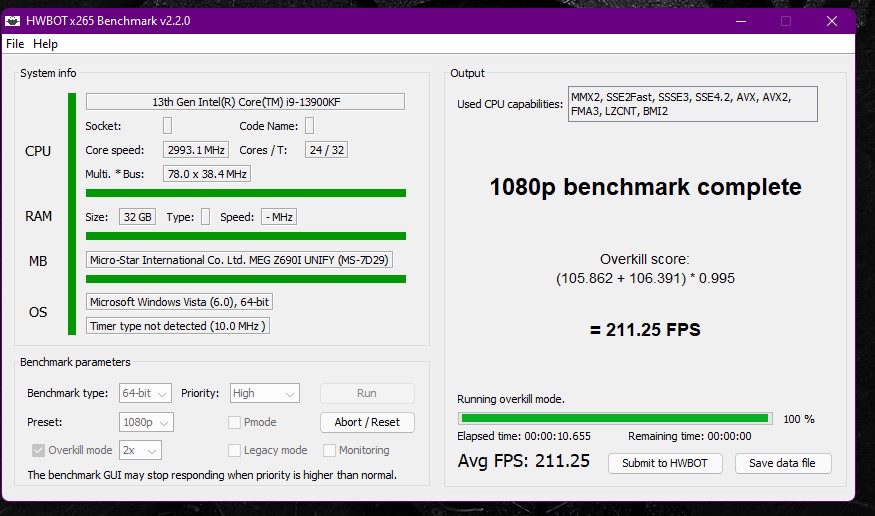Click the 'Running overkill mode.' status text

pyautogui.click(x=511, y=399)
